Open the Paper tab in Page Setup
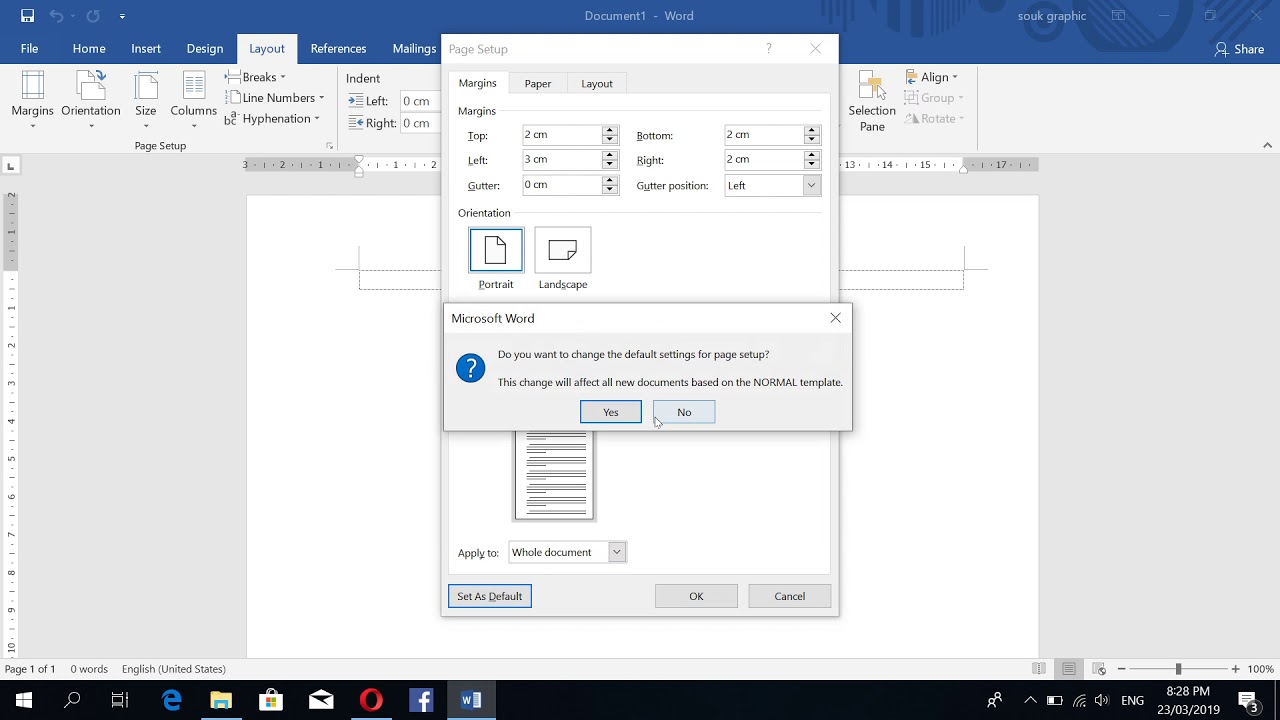The image size is (1280, 720). pyautogui.click(x=538, y=83)
